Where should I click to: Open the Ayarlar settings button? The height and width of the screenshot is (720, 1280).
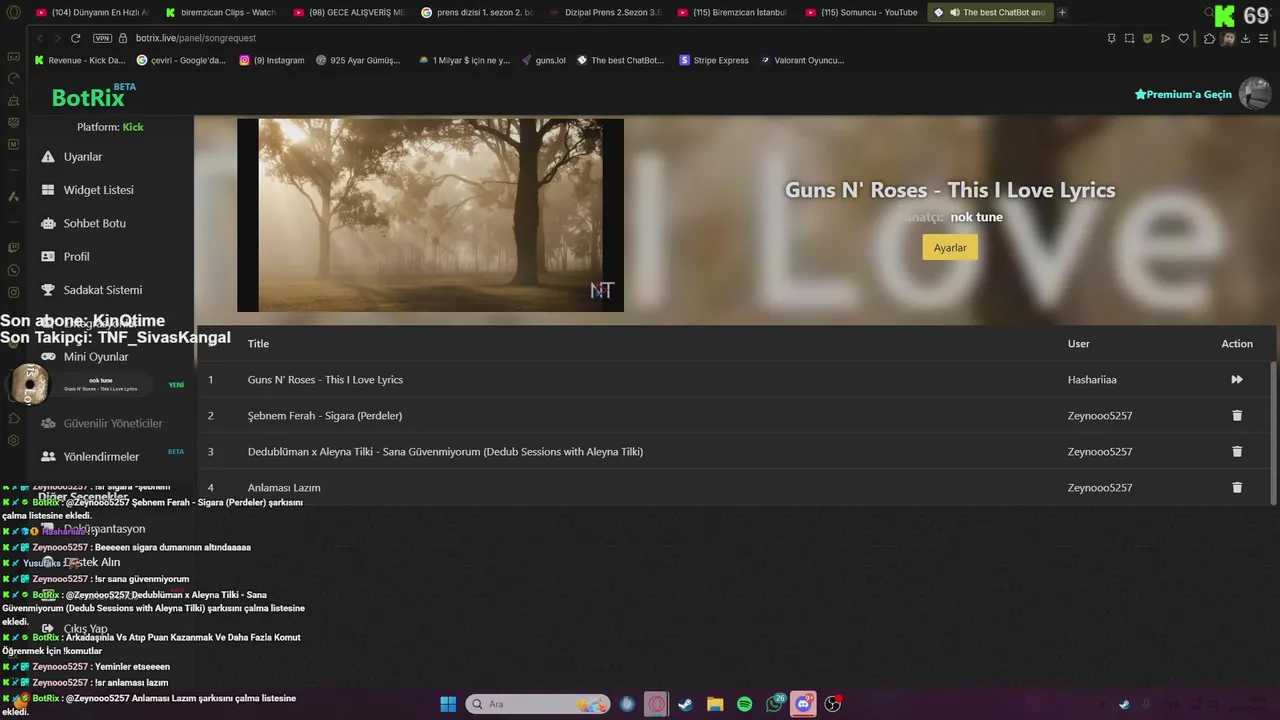[x=950, y=247]
